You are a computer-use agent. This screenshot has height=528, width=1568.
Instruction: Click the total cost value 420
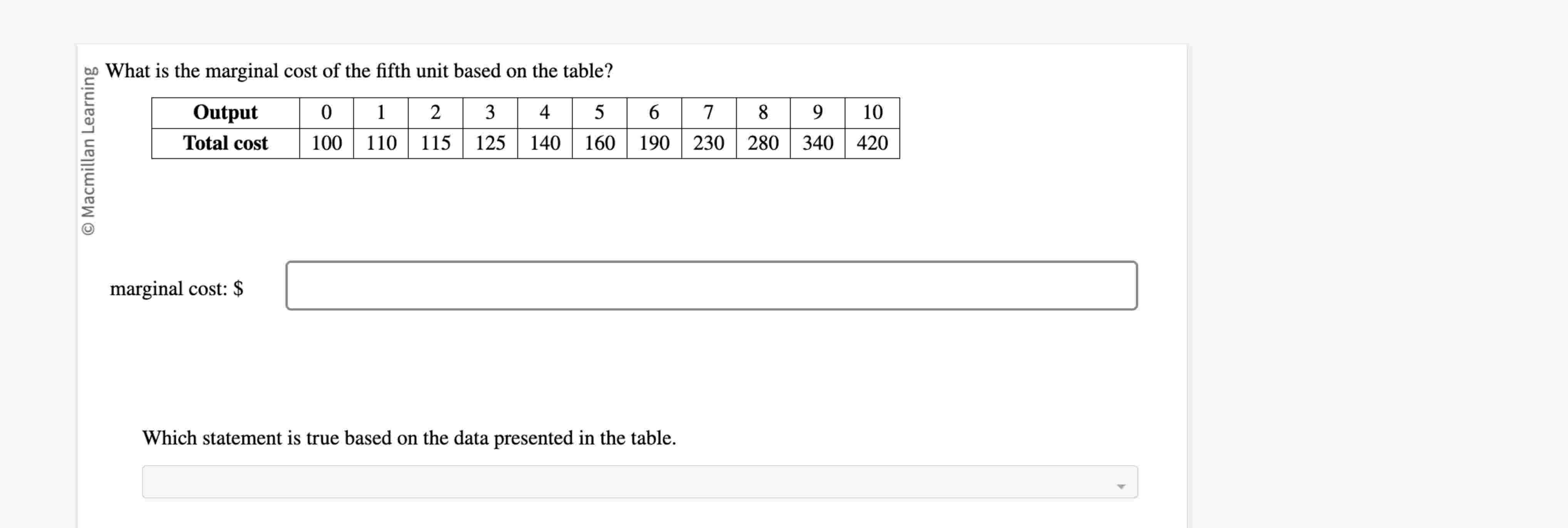(x=873, y=143)
